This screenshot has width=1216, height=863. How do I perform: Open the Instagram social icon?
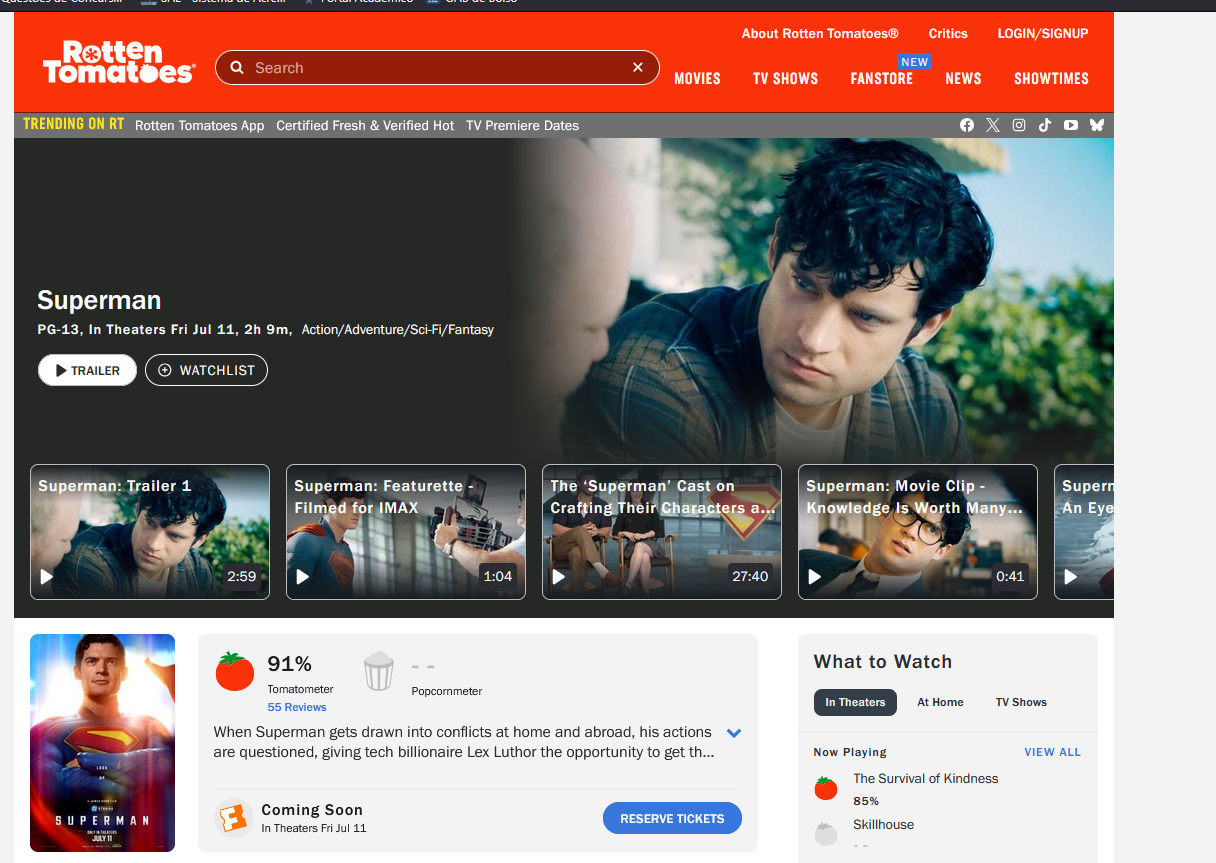[x=1019, y=125]
